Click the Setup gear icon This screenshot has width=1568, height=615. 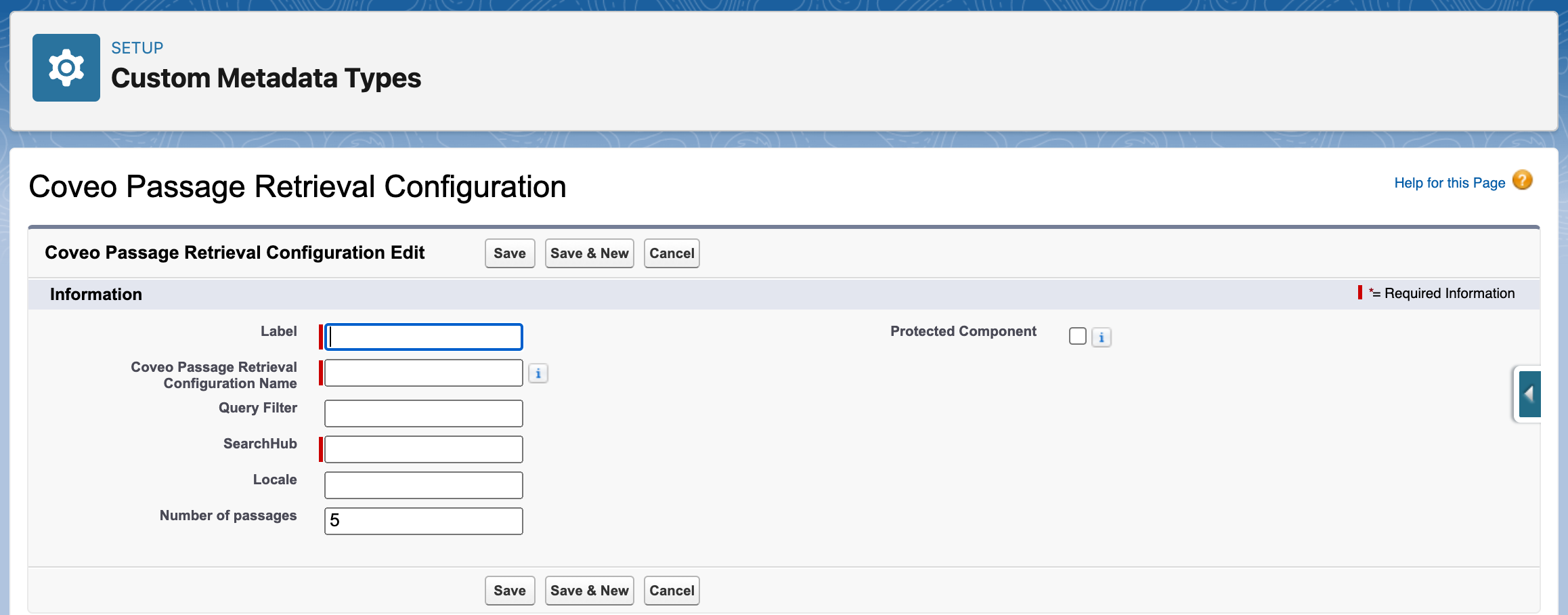(66, 68)
